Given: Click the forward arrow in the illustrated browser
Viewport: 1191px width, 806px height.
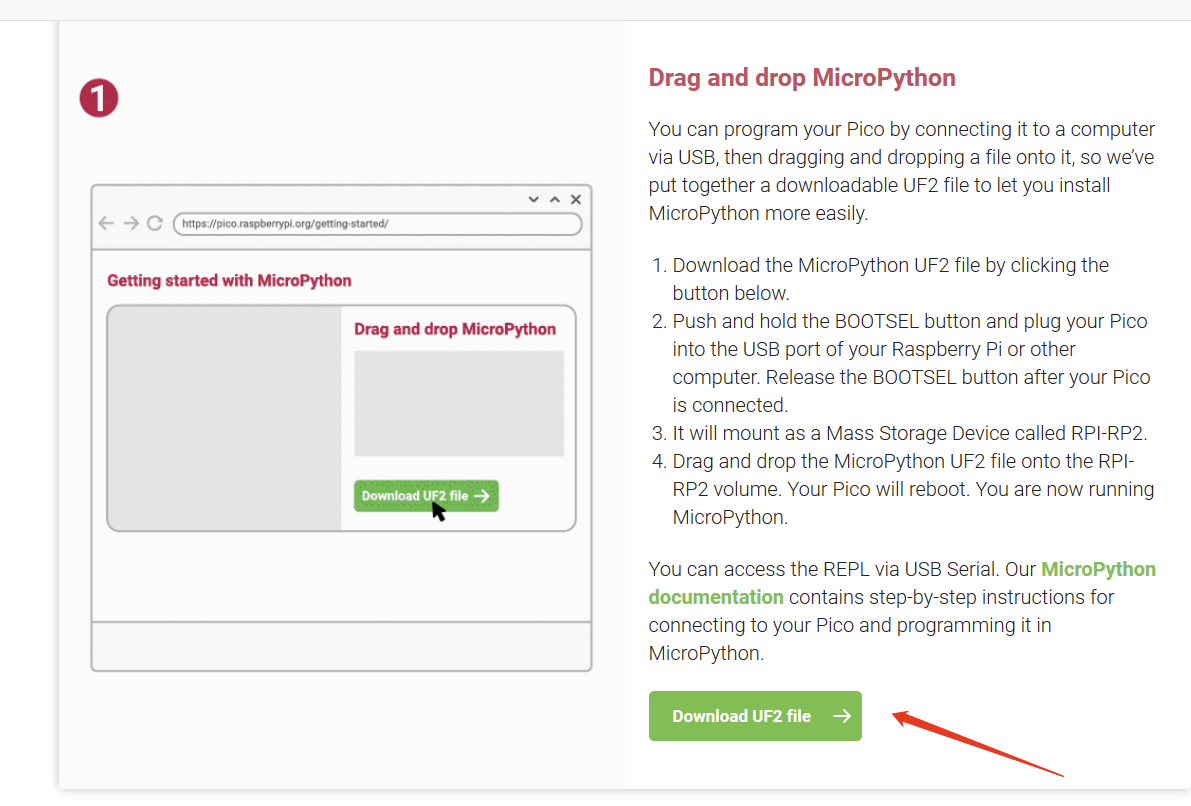Looking at the screenshot, I should [x=131, y=223].
